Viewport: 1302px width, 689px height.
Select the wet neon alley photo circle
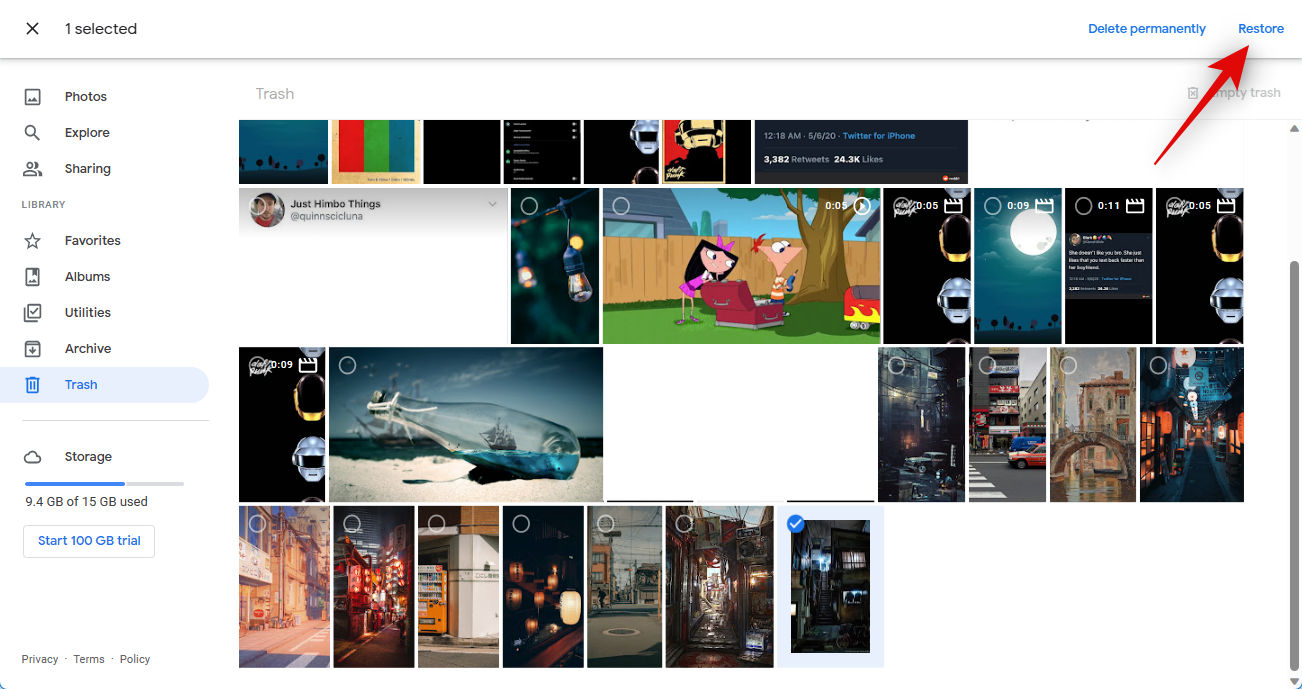coord(684,523)
